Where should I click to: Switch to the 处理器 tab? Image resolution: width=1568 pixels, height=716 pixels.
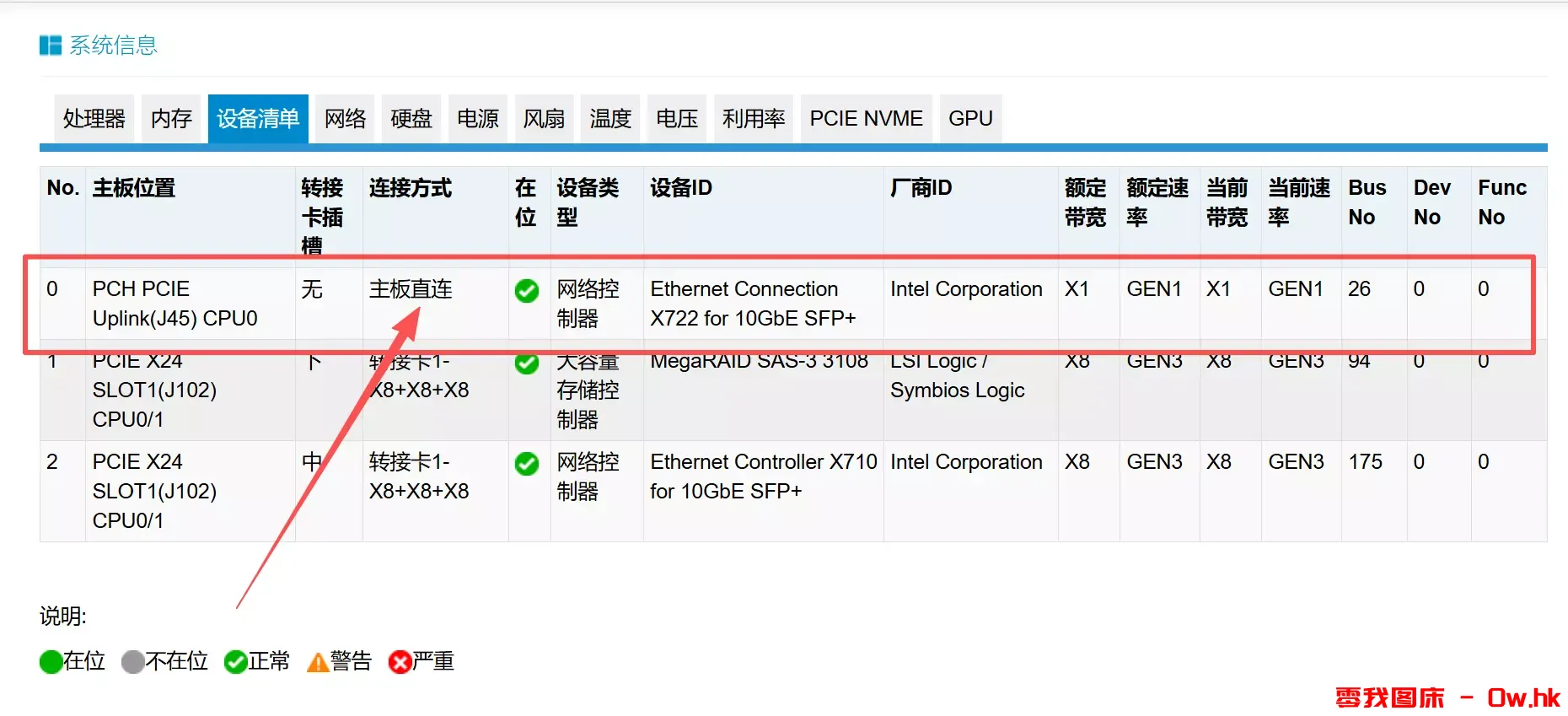(94, 119)
